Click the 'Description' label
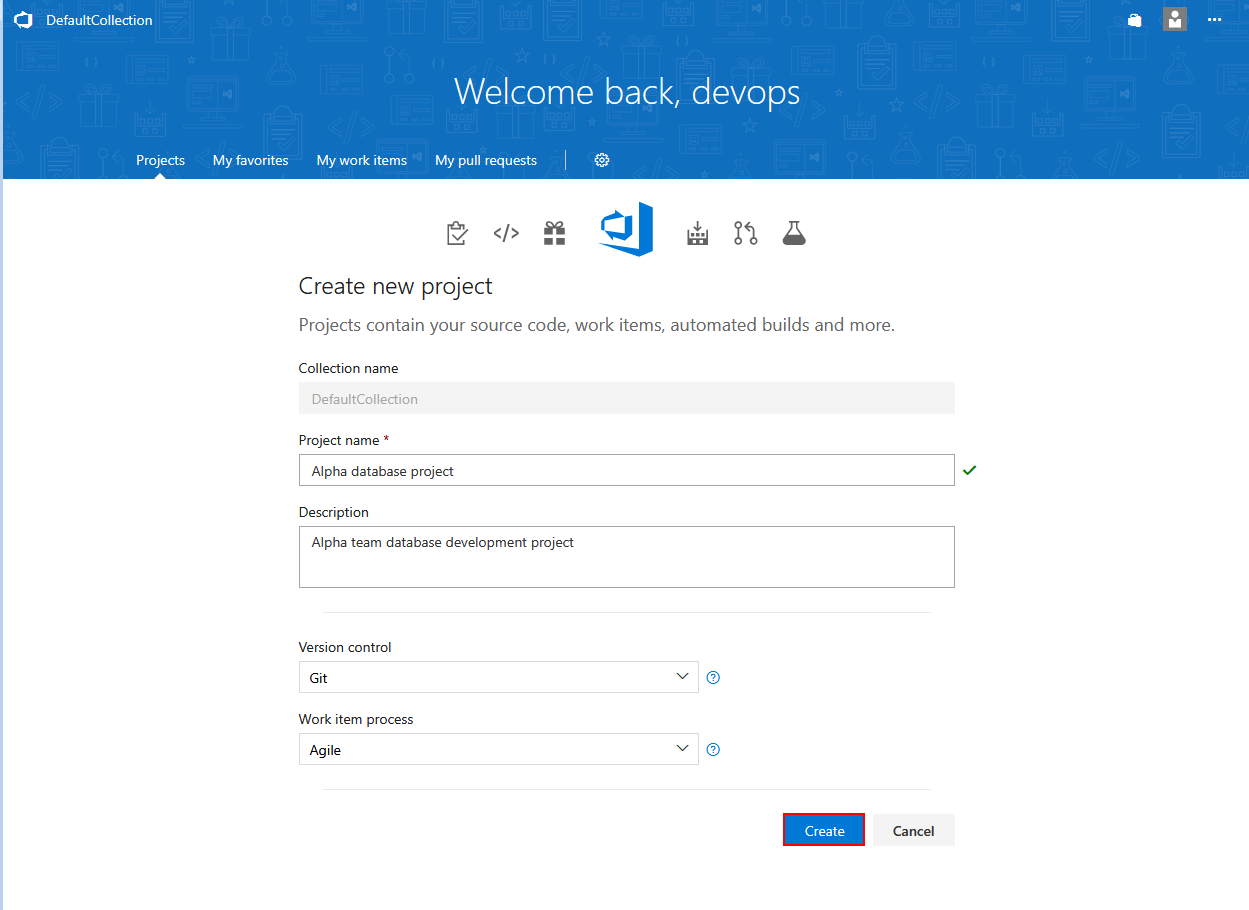The width and height of the screenshot is (1249, 910). pos(334,512)
